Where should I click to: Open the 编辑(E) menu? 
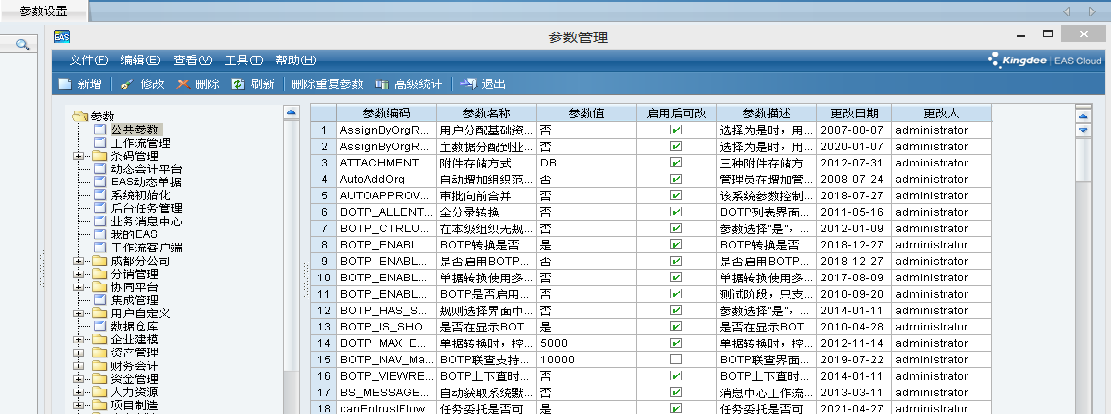click(140, 61)
